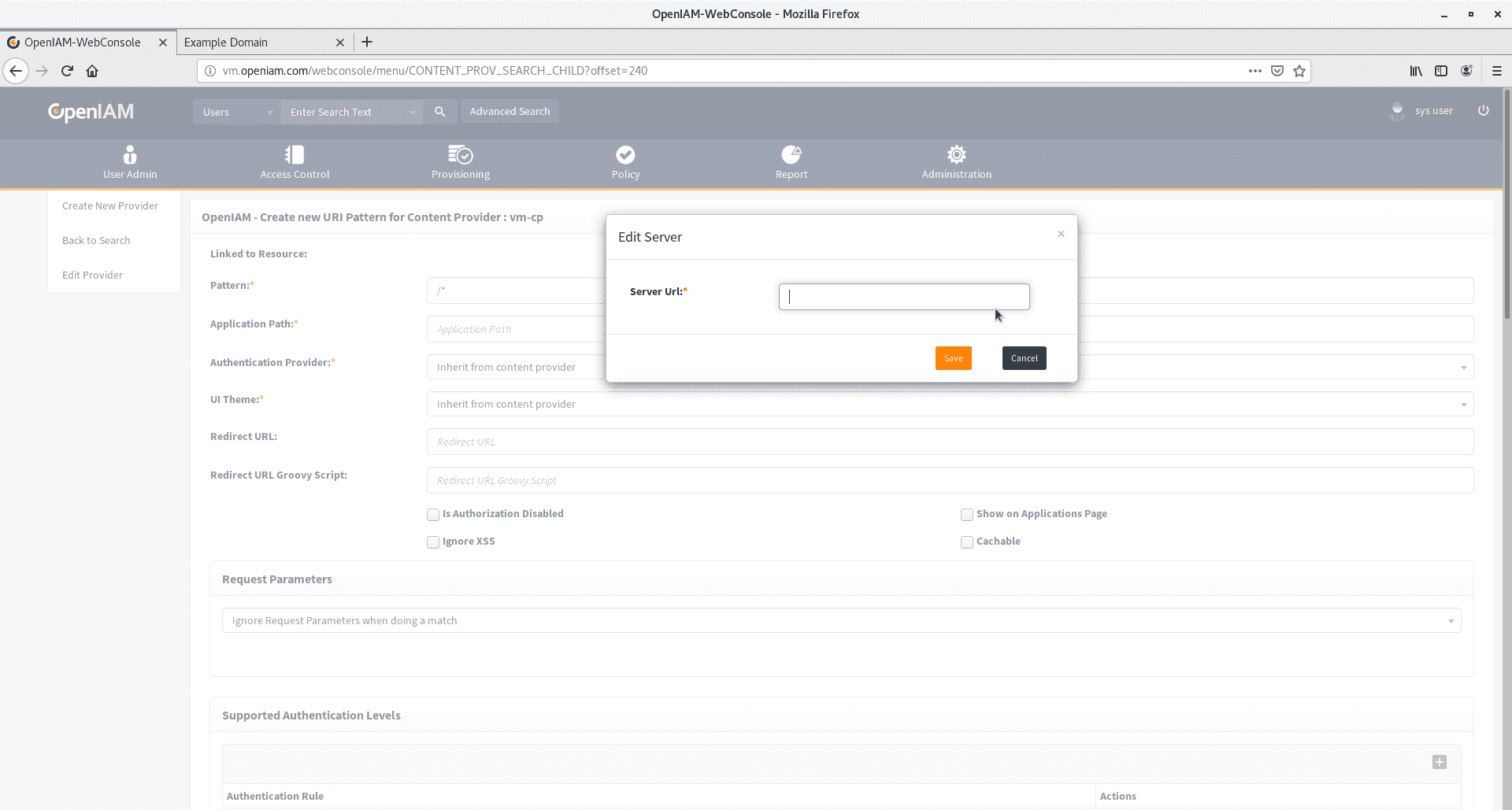
Task: Open the Administration gear icon
Action: coord(956,154)
